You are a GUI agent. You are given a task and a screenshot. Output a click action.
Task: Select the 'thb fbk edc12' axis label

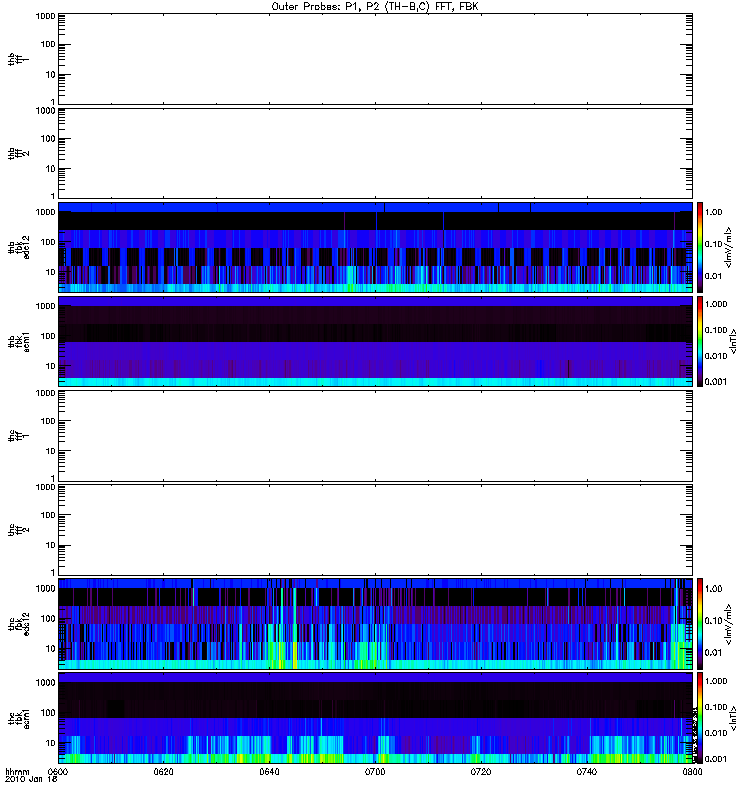coord(19,247)
